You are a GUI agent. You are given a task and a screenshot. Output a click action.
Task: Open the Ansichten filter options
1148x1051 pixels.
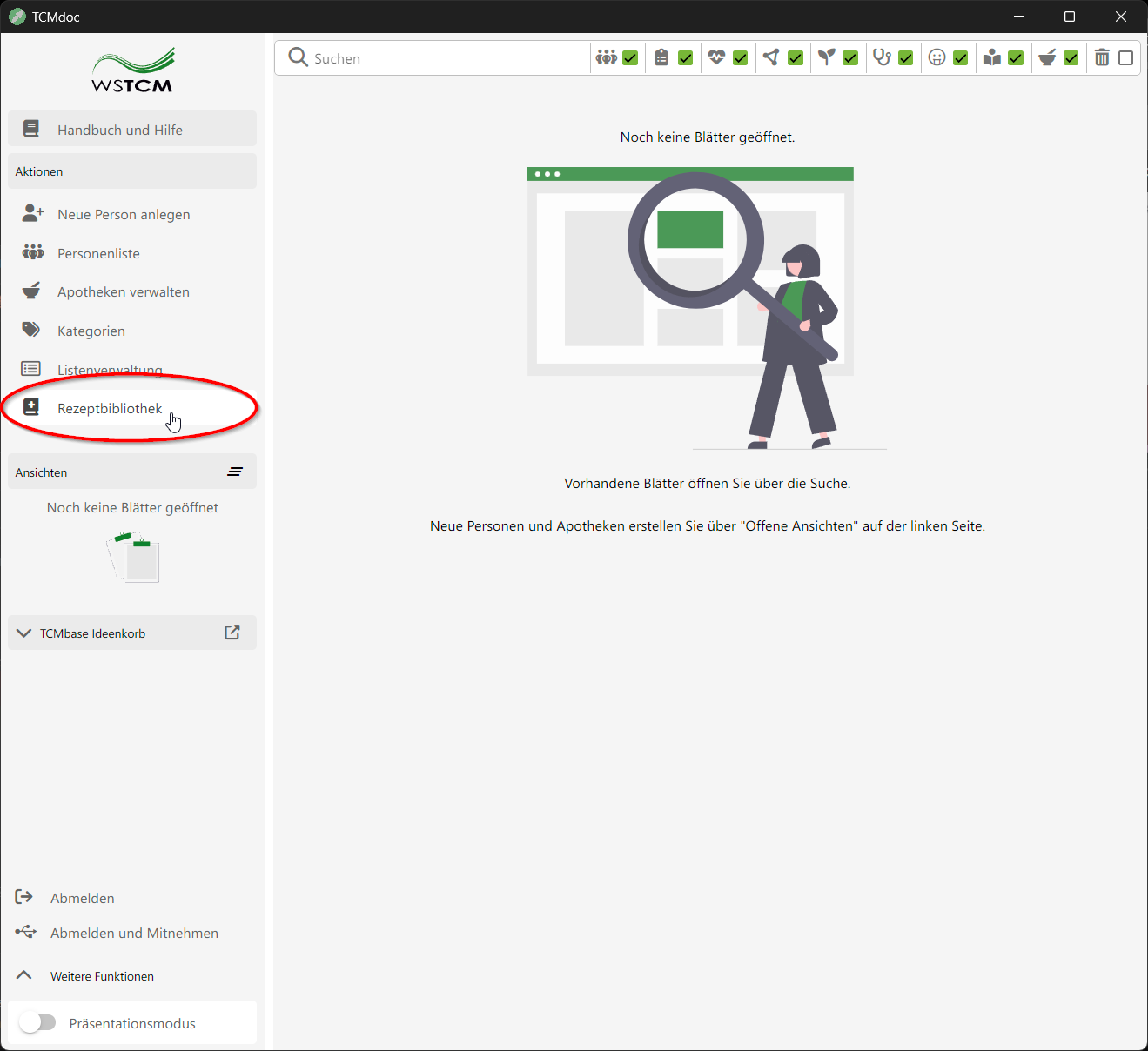point(235,472)
